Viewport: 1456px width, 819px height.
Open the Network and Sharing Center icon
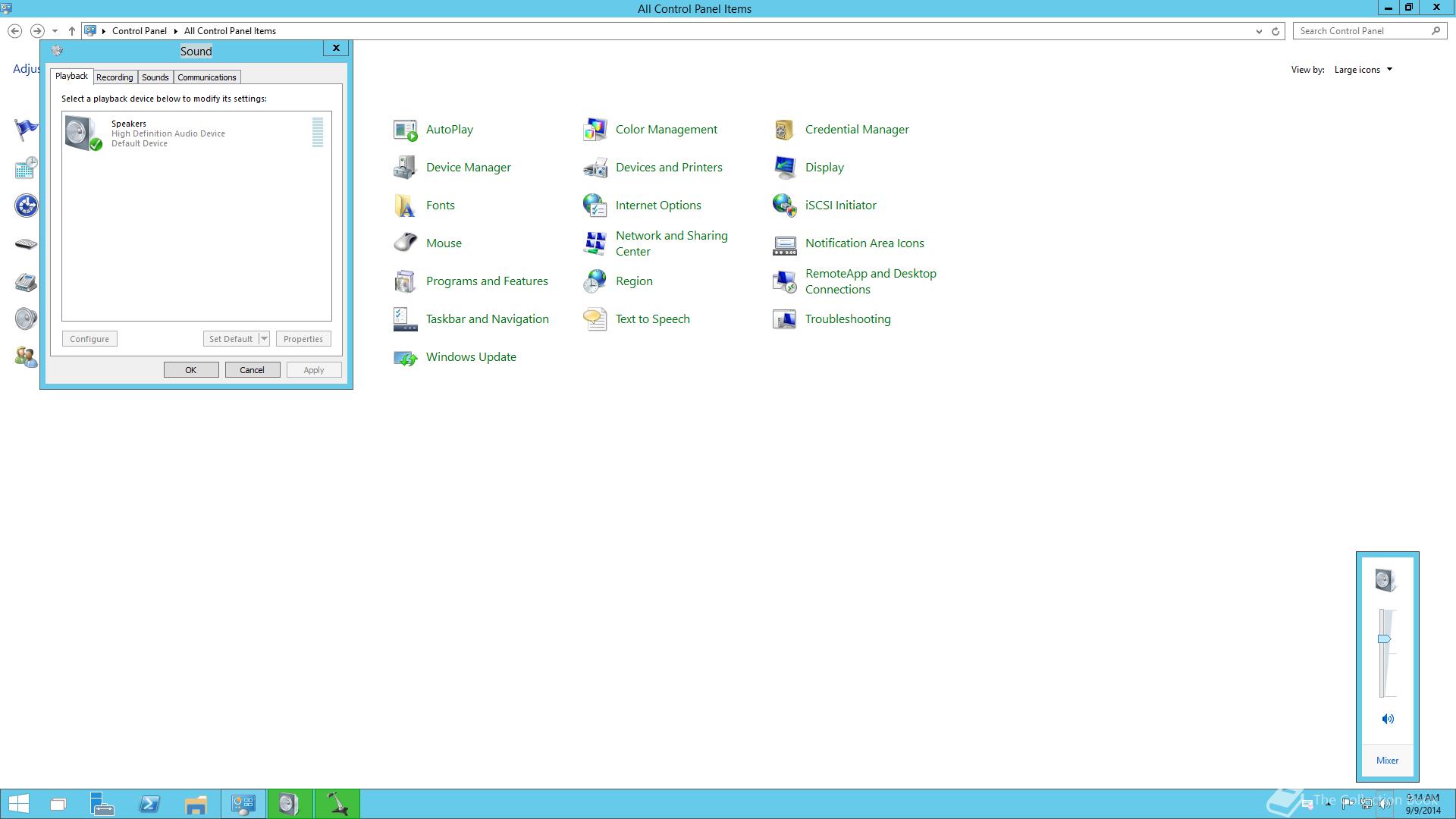(x=595, y=243)
